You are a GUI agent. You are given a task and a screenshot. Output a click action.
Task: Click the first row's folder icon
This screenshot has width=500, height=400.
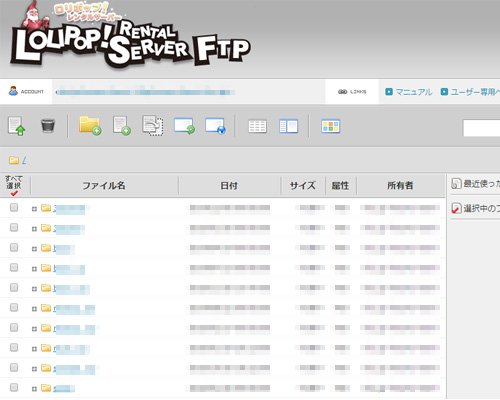[x=46, y=208]
